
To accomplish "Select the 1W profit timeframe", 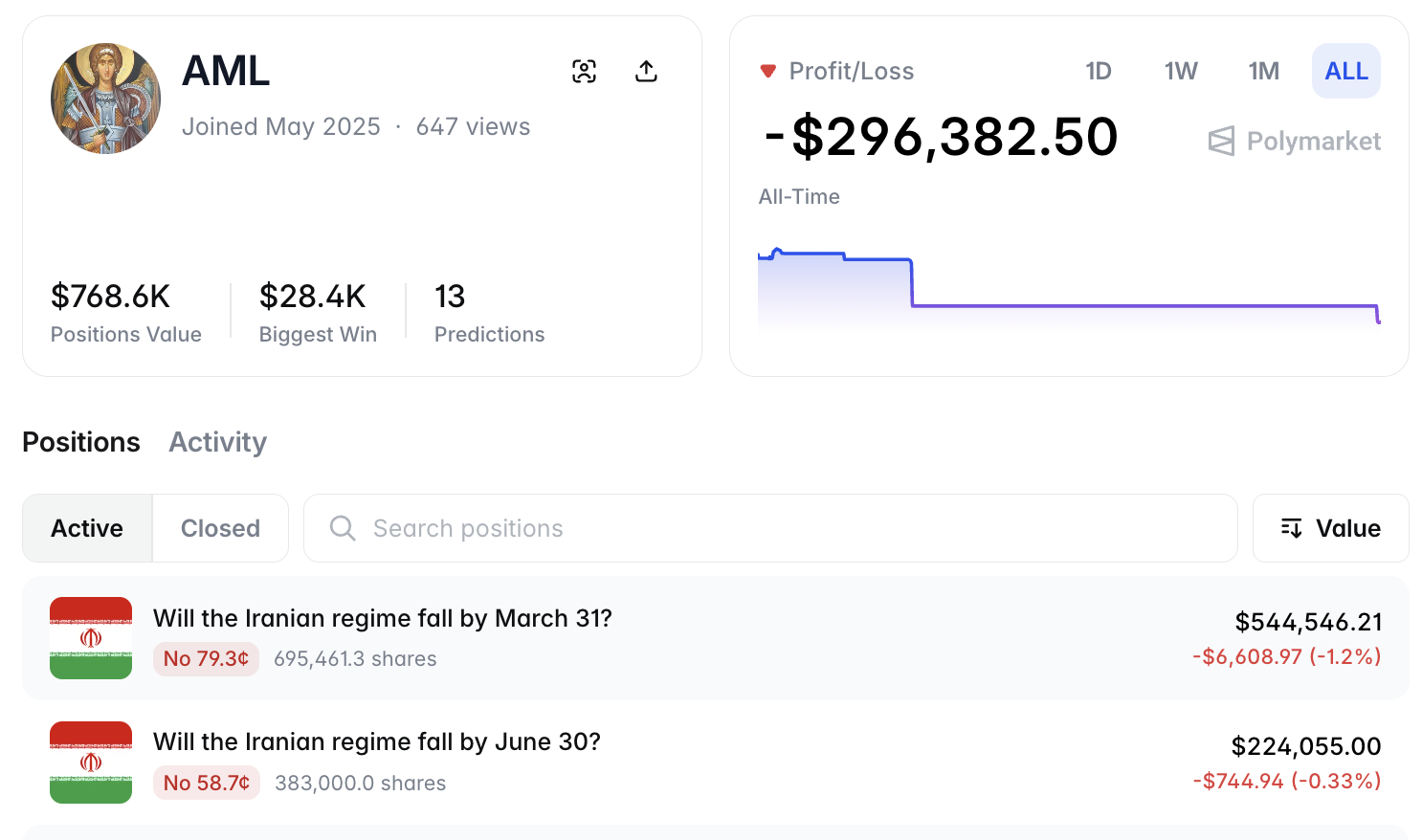I will 1180,72.
